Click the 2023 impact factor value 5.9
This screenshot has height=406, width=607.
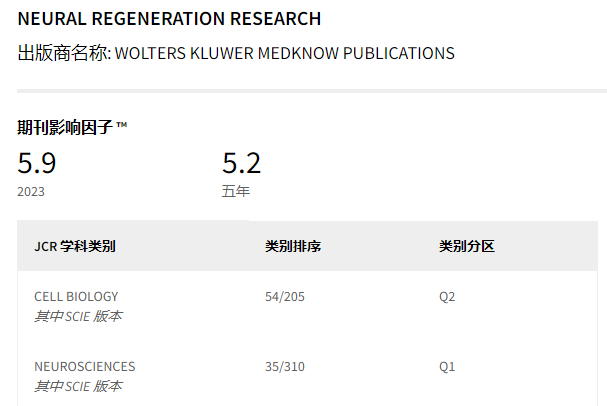point(37,163)
